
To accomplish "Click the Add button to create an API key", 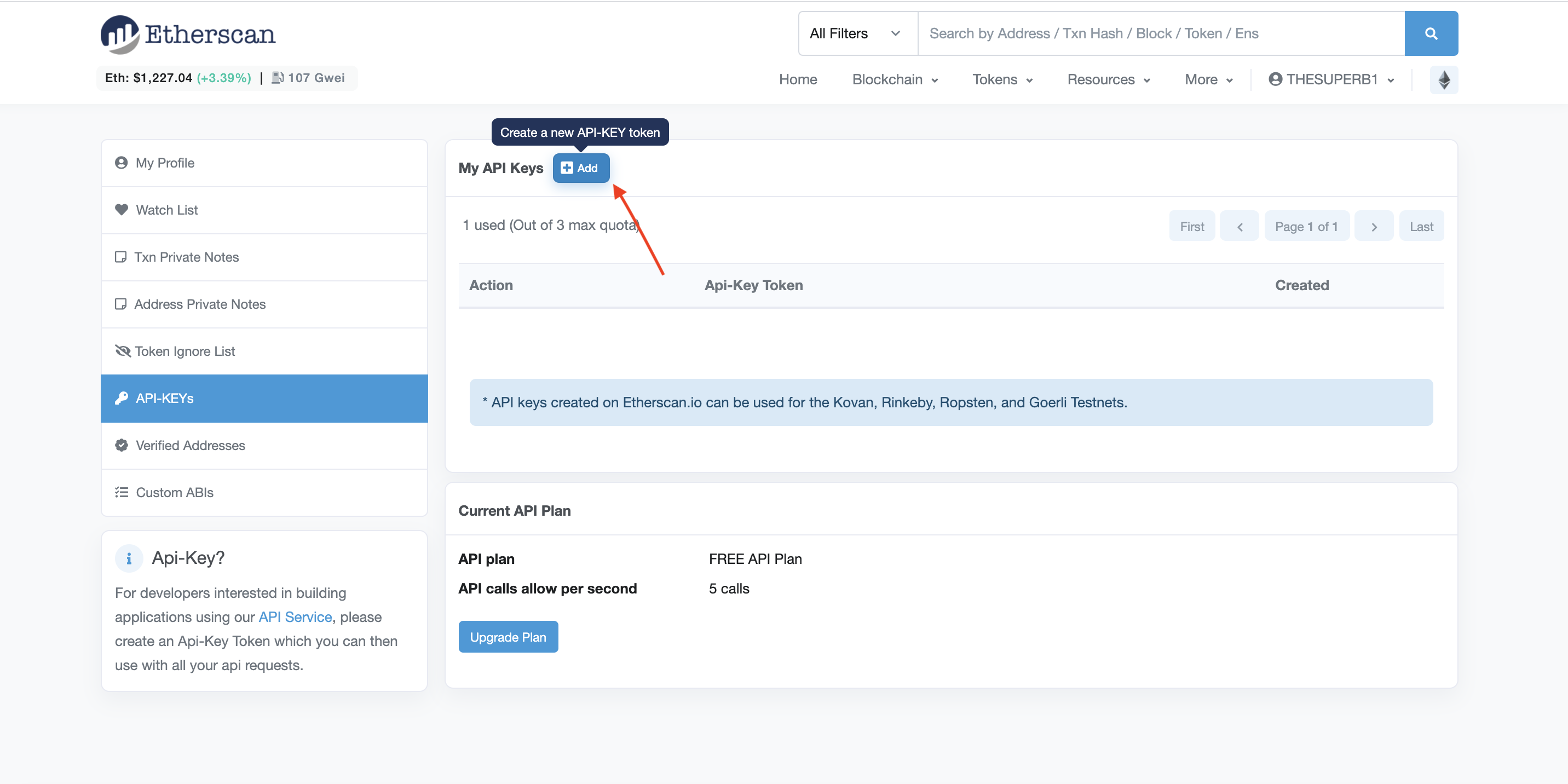I will tap(581, 168).
